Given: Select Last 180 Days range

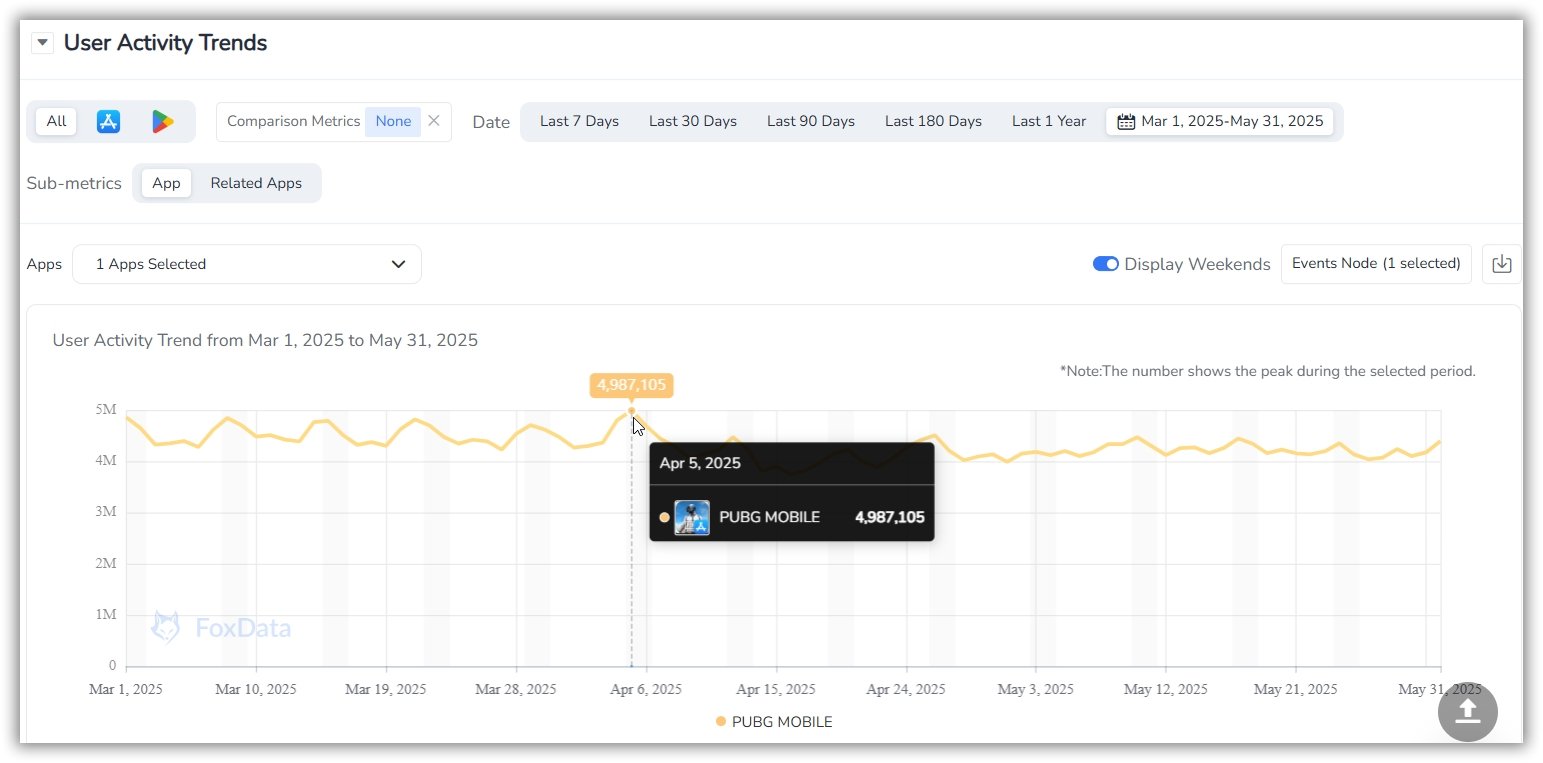Looking at the screenshot, I should 933,121.
